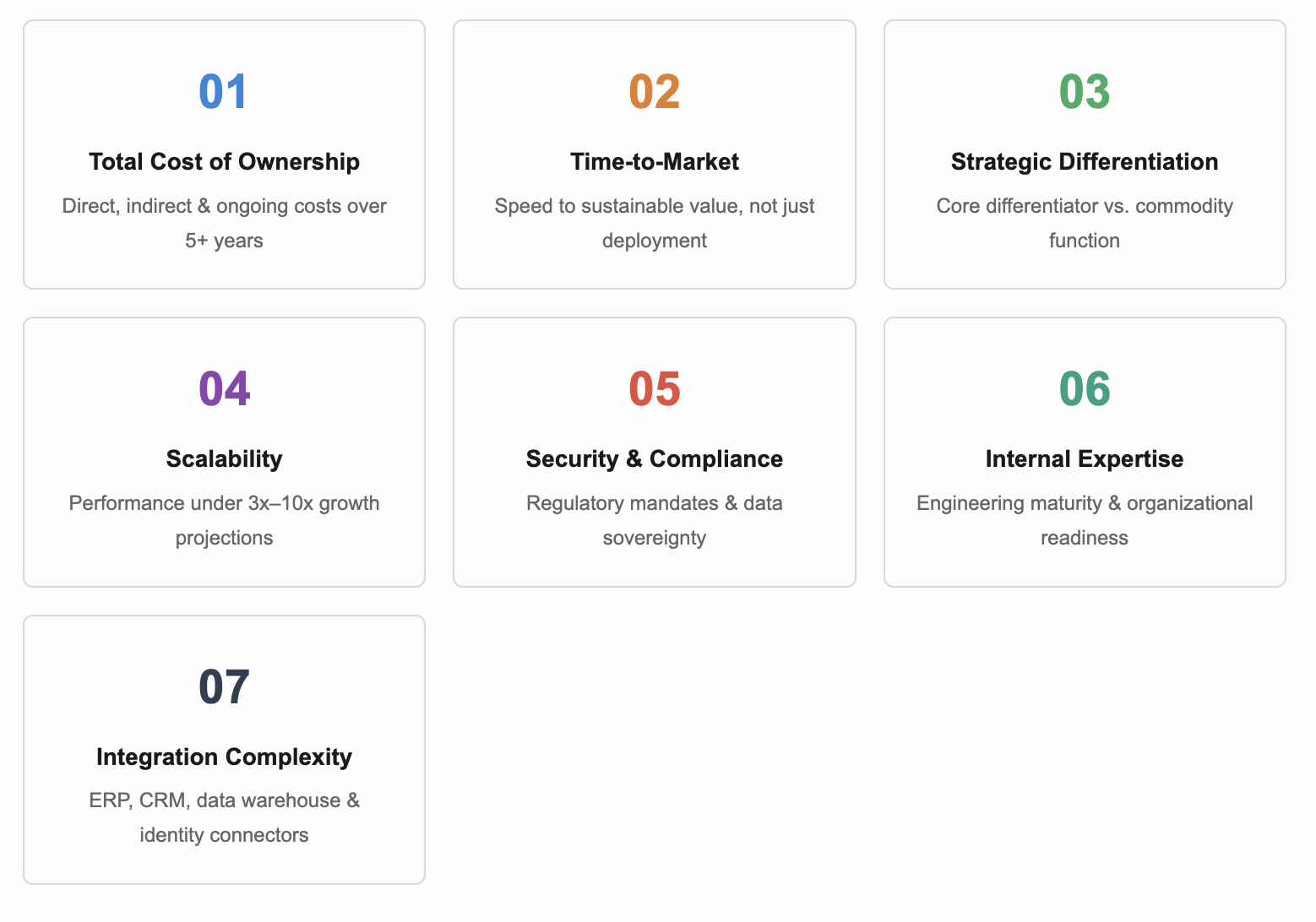Viewport: 1316px width, 922px height.
Task: Select the Scalability card title
Action: (x=224, y=458)
